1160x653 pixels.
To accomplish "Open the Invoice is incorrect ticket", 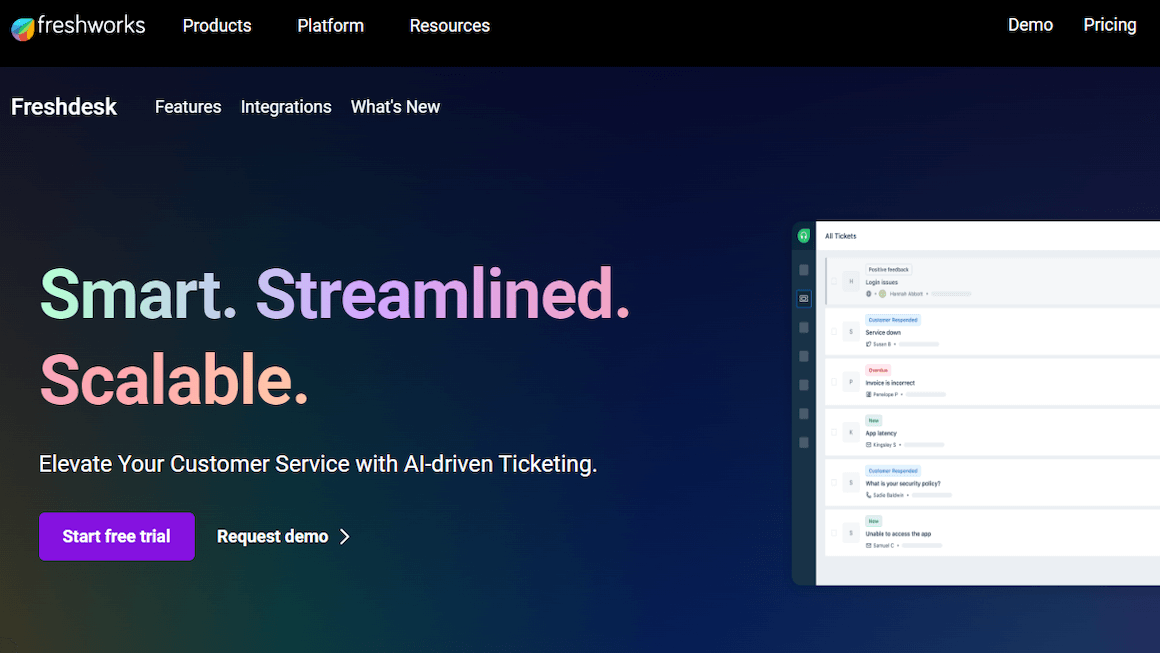I will coord(890,383).
